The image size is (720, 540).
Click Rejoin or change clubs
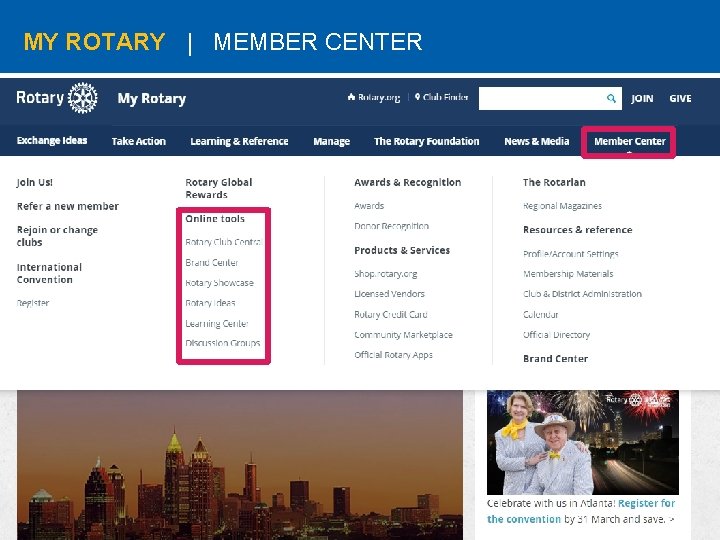point(57,236)
